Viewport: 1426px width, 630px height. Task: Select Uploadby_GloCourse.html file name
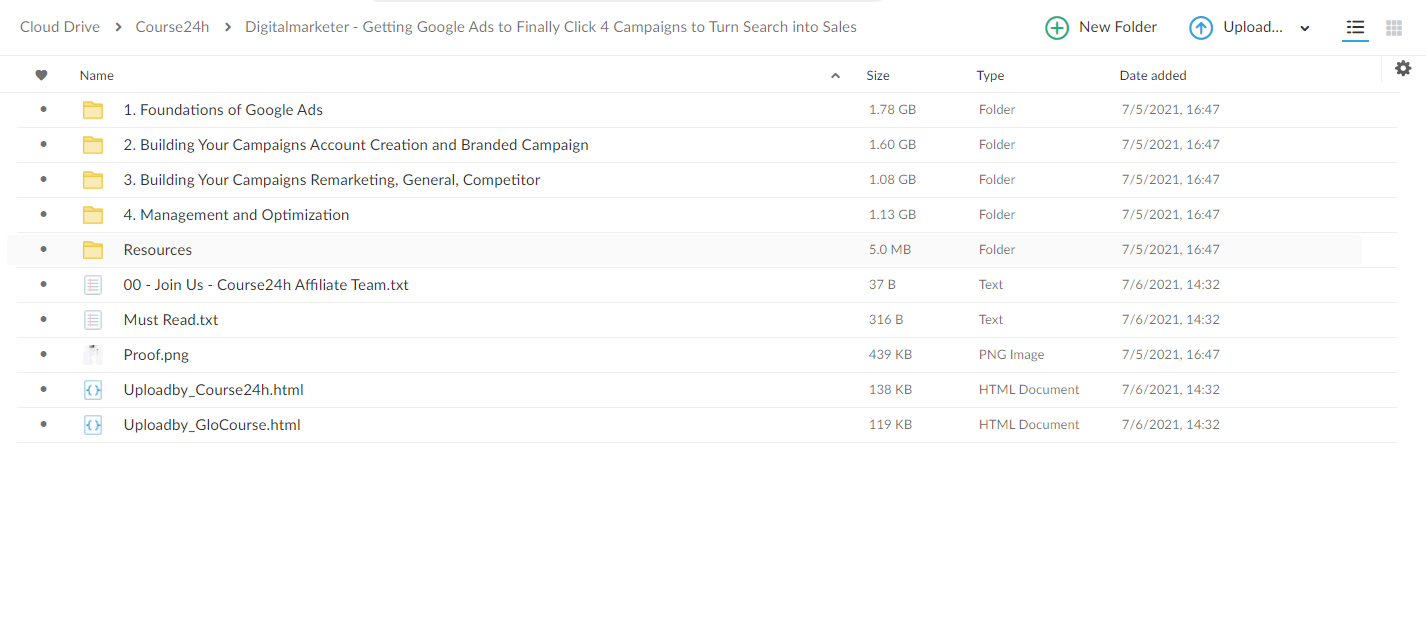click(x=212, y=425)
